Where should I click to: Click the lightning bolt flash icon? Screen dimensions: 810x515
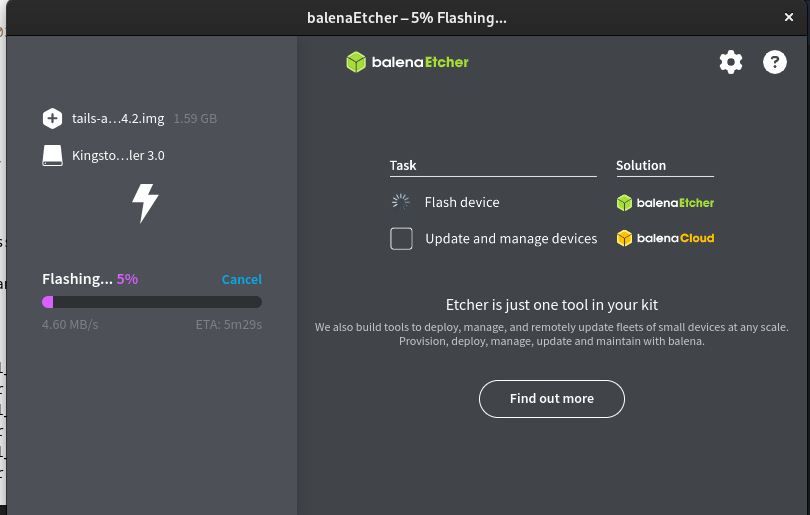click(x=146, y=202)
